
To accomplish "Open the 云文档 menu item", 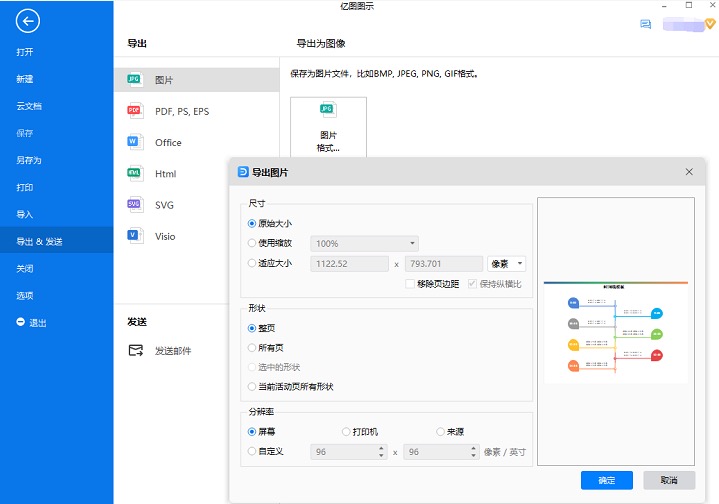I will 29,106.
